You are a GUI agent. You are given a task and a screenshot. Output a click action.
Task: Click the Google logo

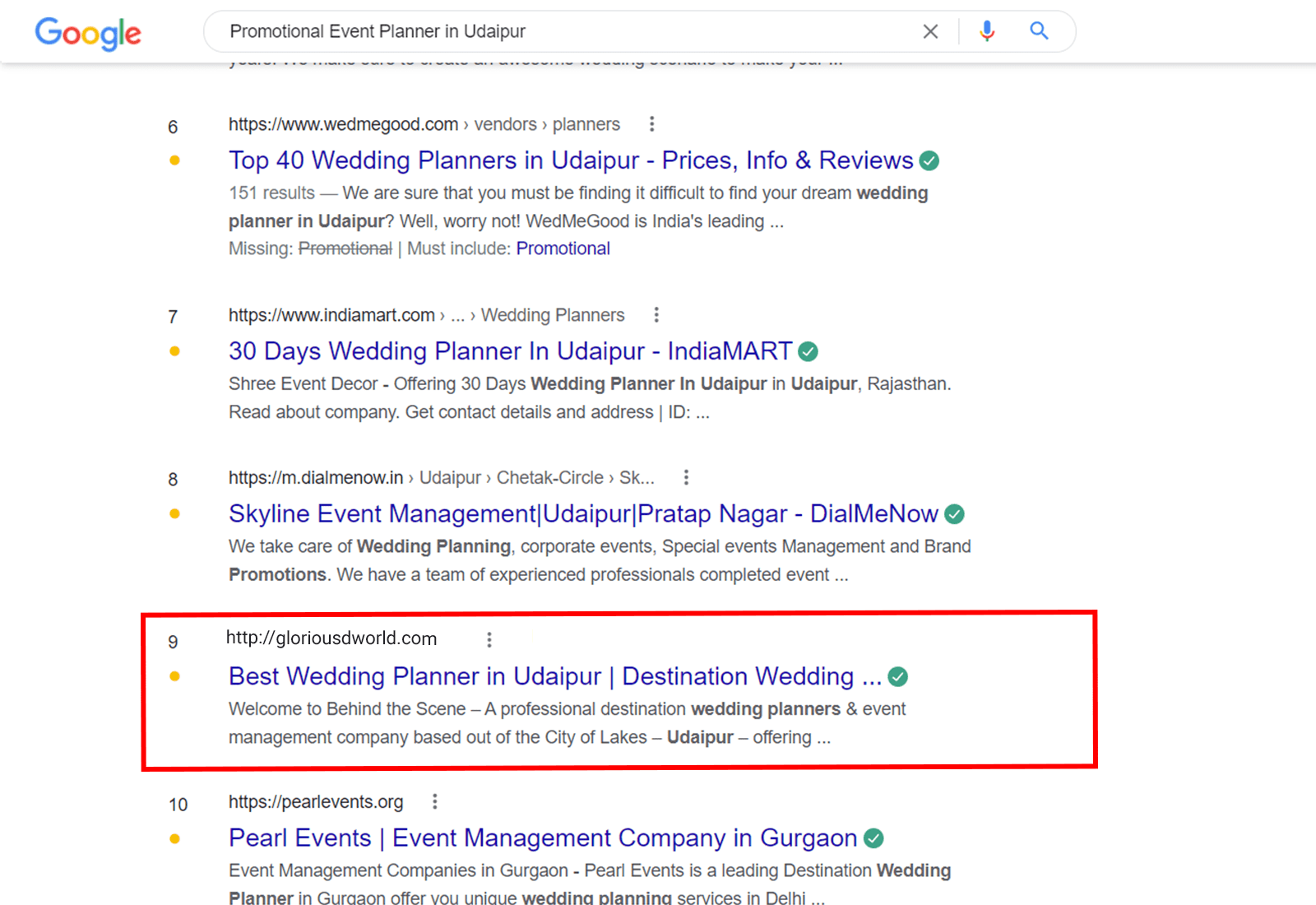(x=88, y=33)
